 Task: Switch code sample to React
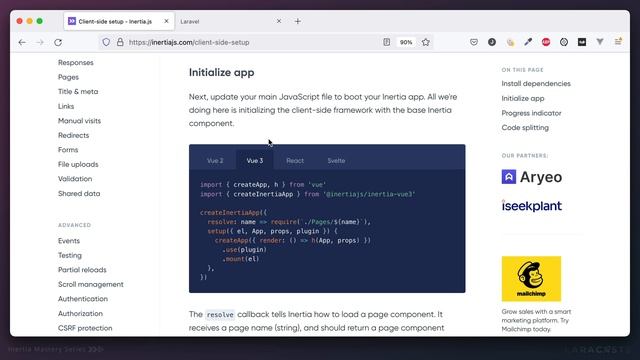pos(295,161)
